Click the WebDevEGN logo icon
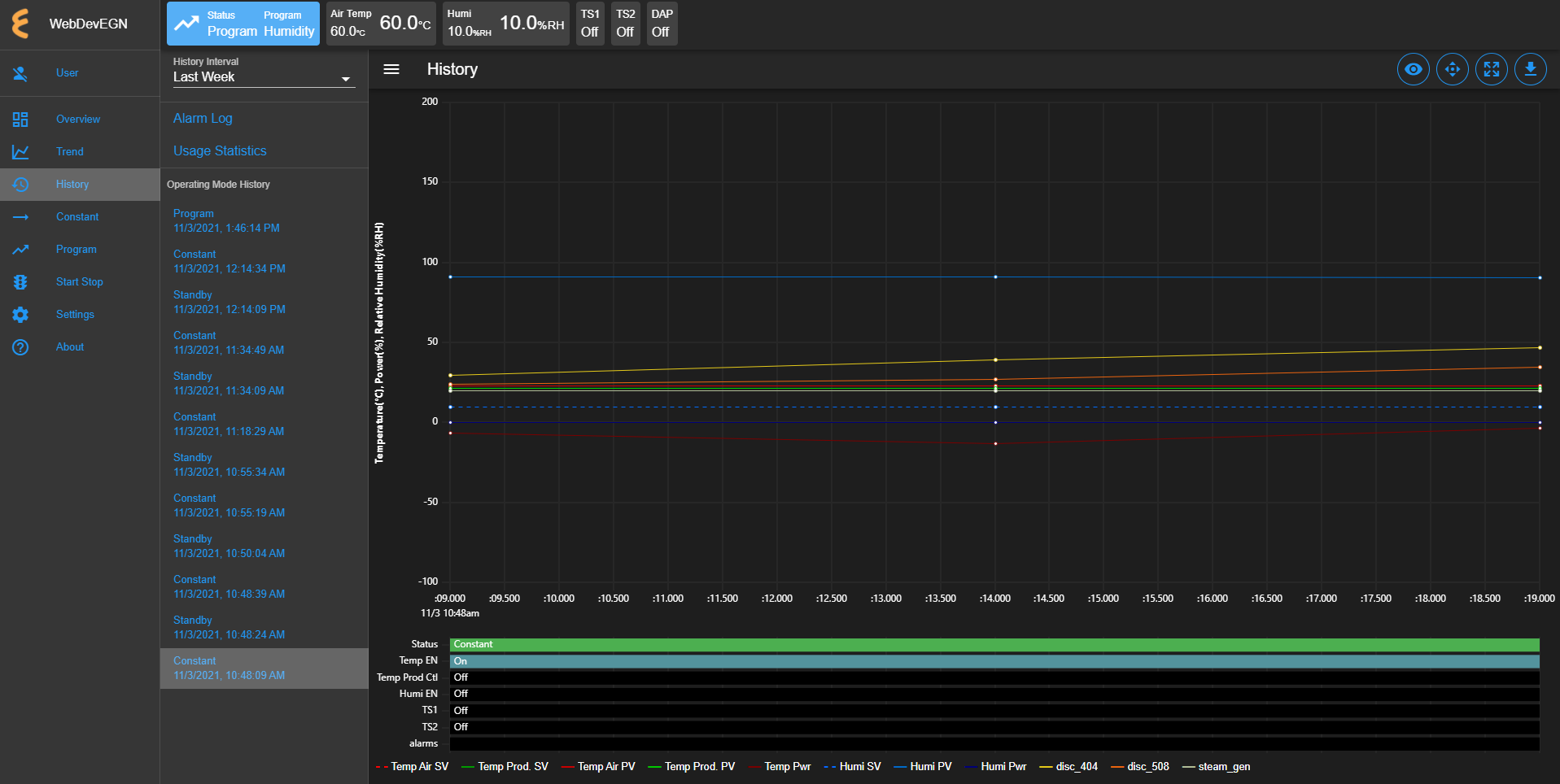This screenshot has width=1560, height=784. pos(20,24)
